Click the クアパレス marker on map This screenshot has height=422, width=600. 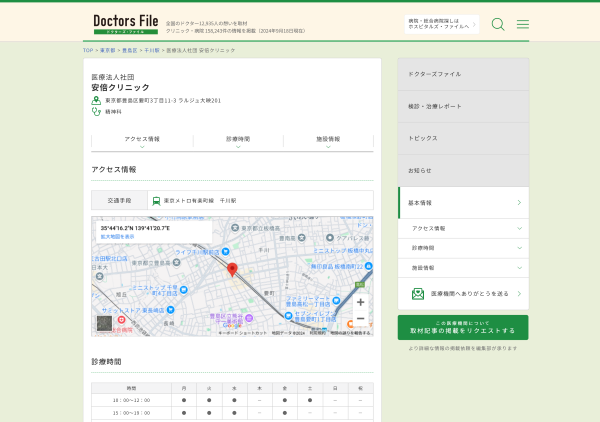[x=330, y=238]
